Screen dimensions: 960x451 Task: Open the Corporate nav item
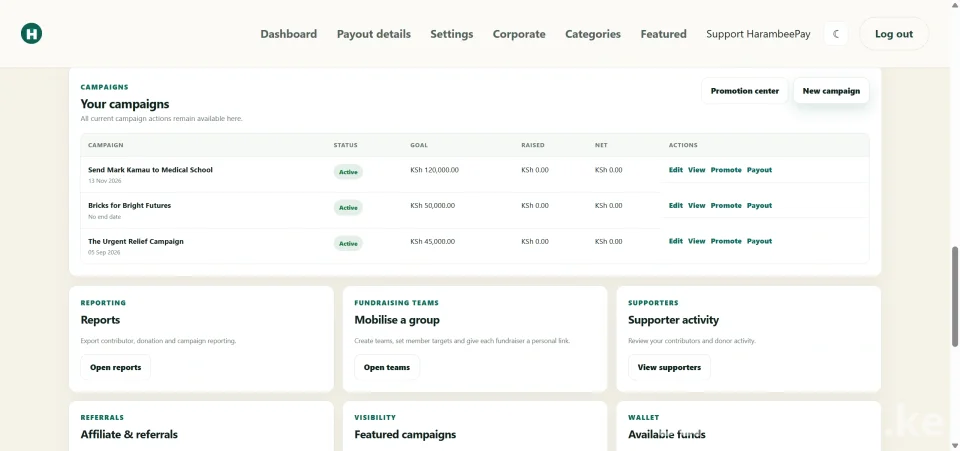tap(519, 34)
